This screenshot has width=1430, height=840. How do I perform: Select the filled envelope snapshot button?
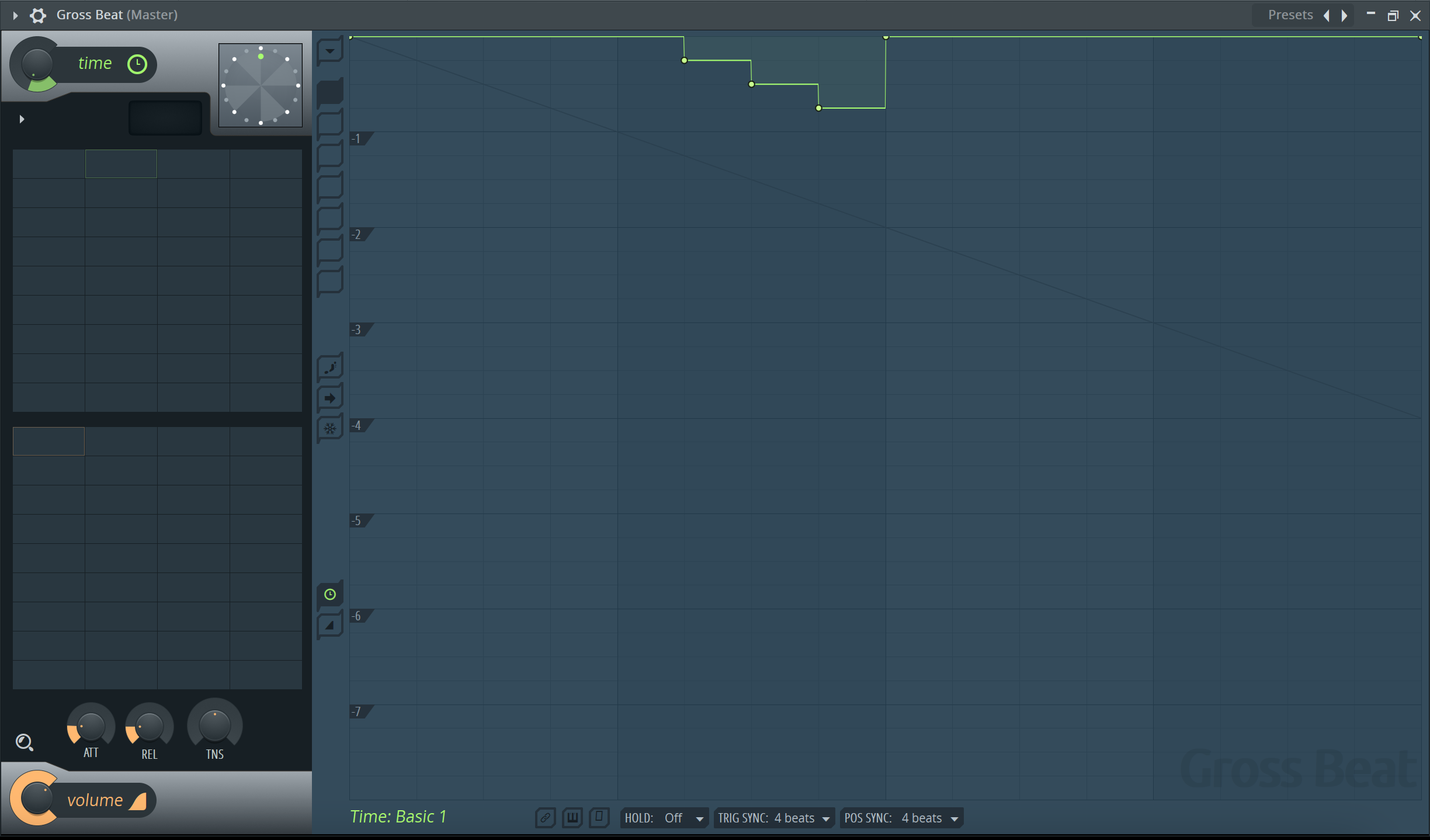[330, 92]
